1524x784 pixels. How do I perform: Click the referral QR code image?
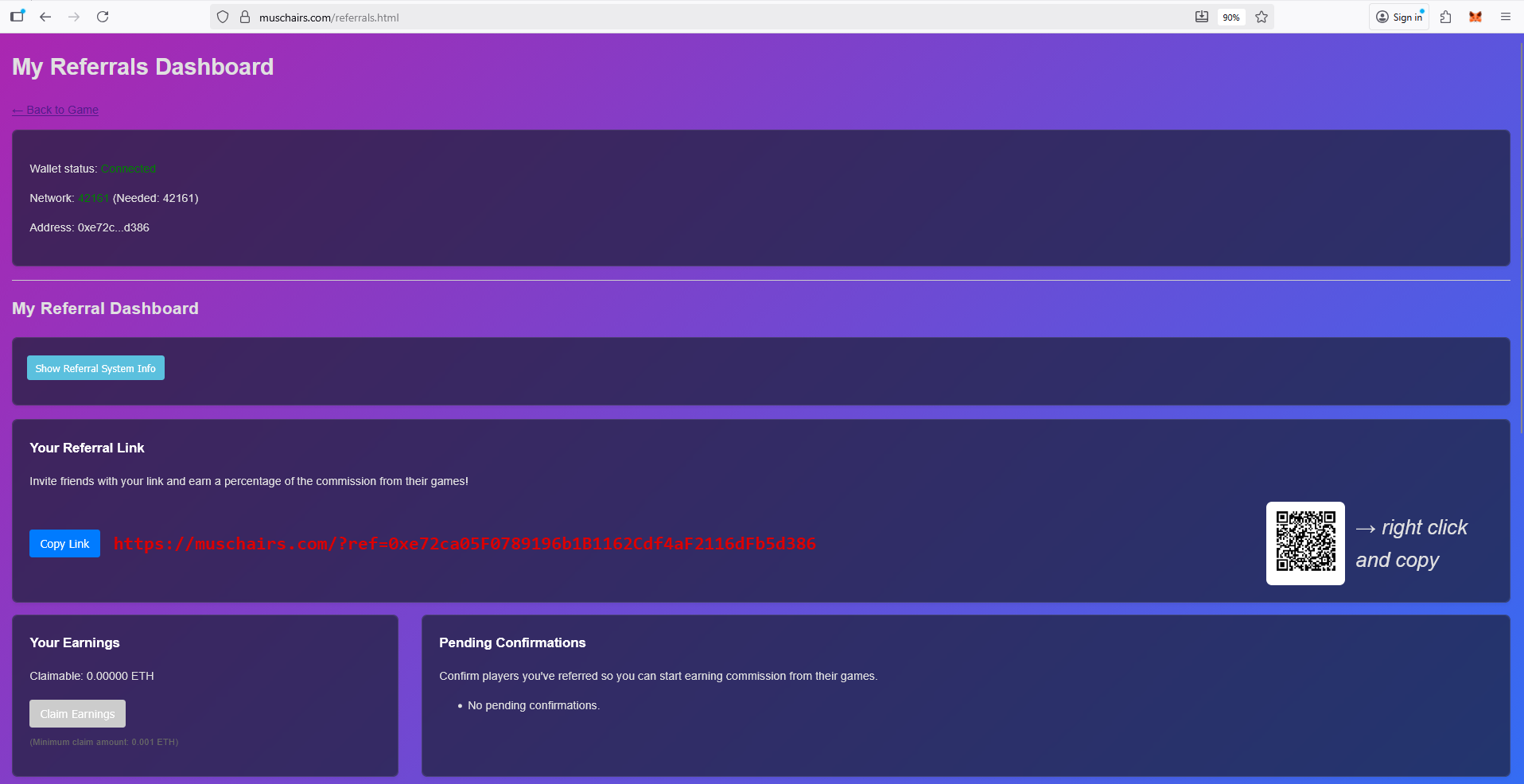pyautogui.click(x=1305, y=543)
